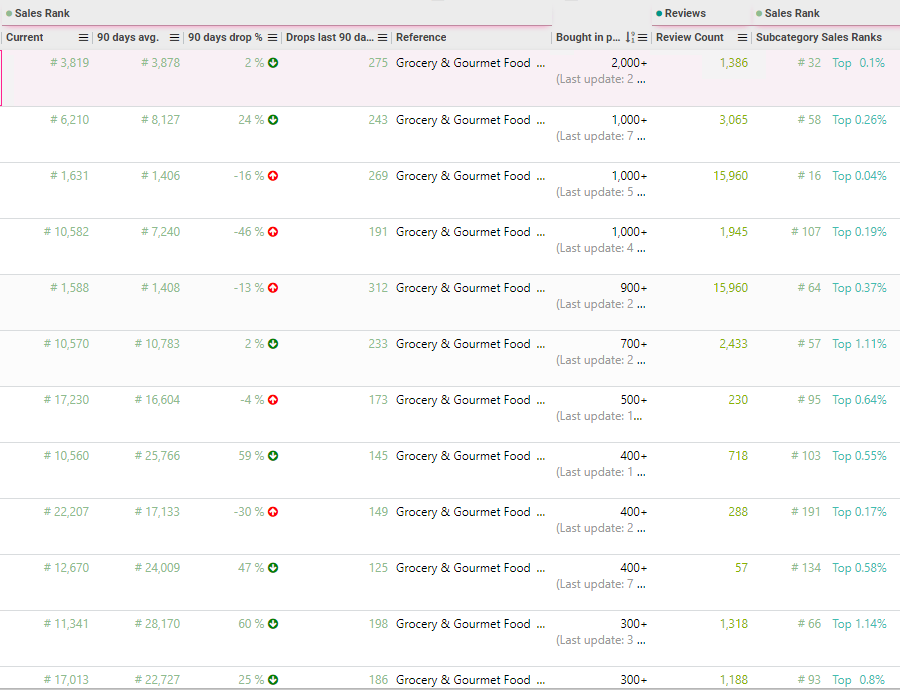Open the 90 days avg. column menu icon
This screenshot has height=690, width=900.
click(175, 38)
